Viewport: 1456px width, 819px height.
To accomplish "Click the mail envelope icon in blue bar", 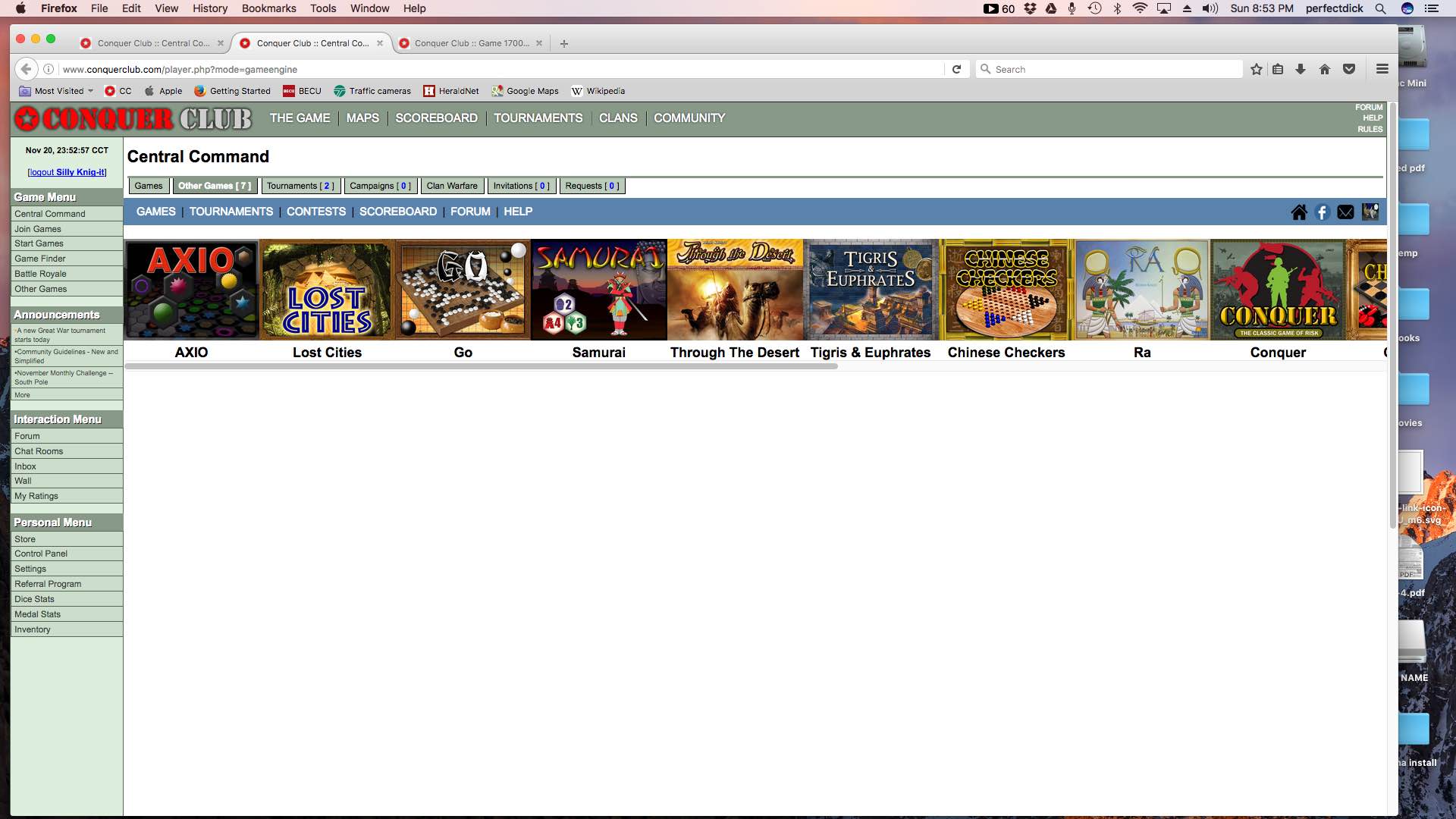I will click(1345, 212).
